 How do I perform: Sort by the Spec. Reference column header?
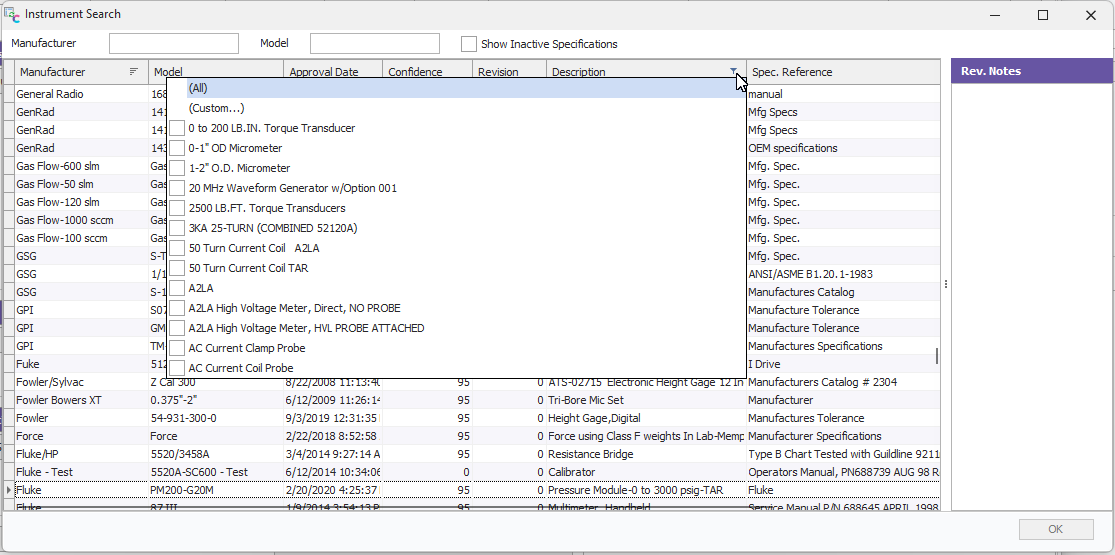792,72
